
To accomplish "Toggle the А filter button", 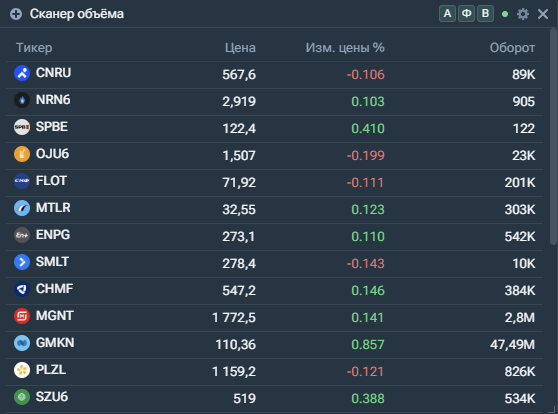I will click(x=447, y=14).
